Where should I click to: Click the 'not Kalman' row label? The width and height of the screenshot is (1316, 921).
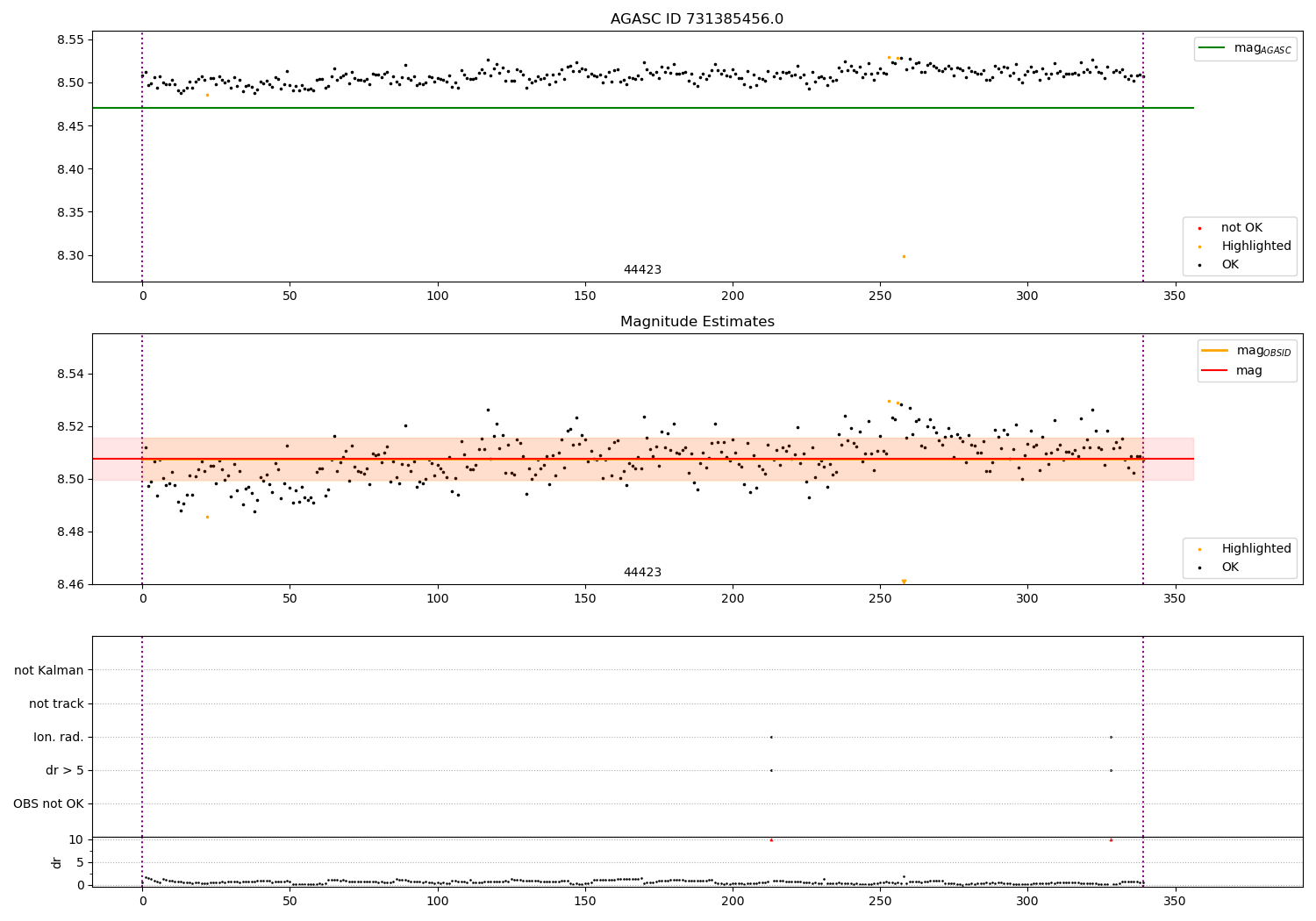49,671
